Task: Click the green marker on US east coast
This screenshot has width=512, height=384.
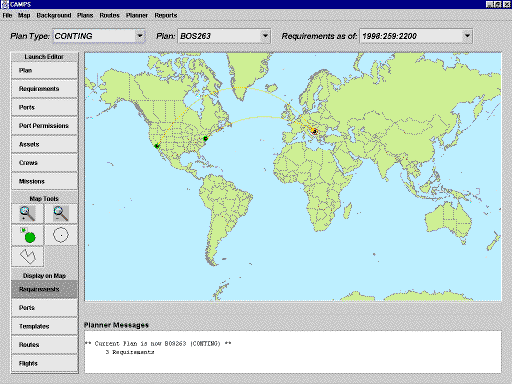Action: pos(206,138)
